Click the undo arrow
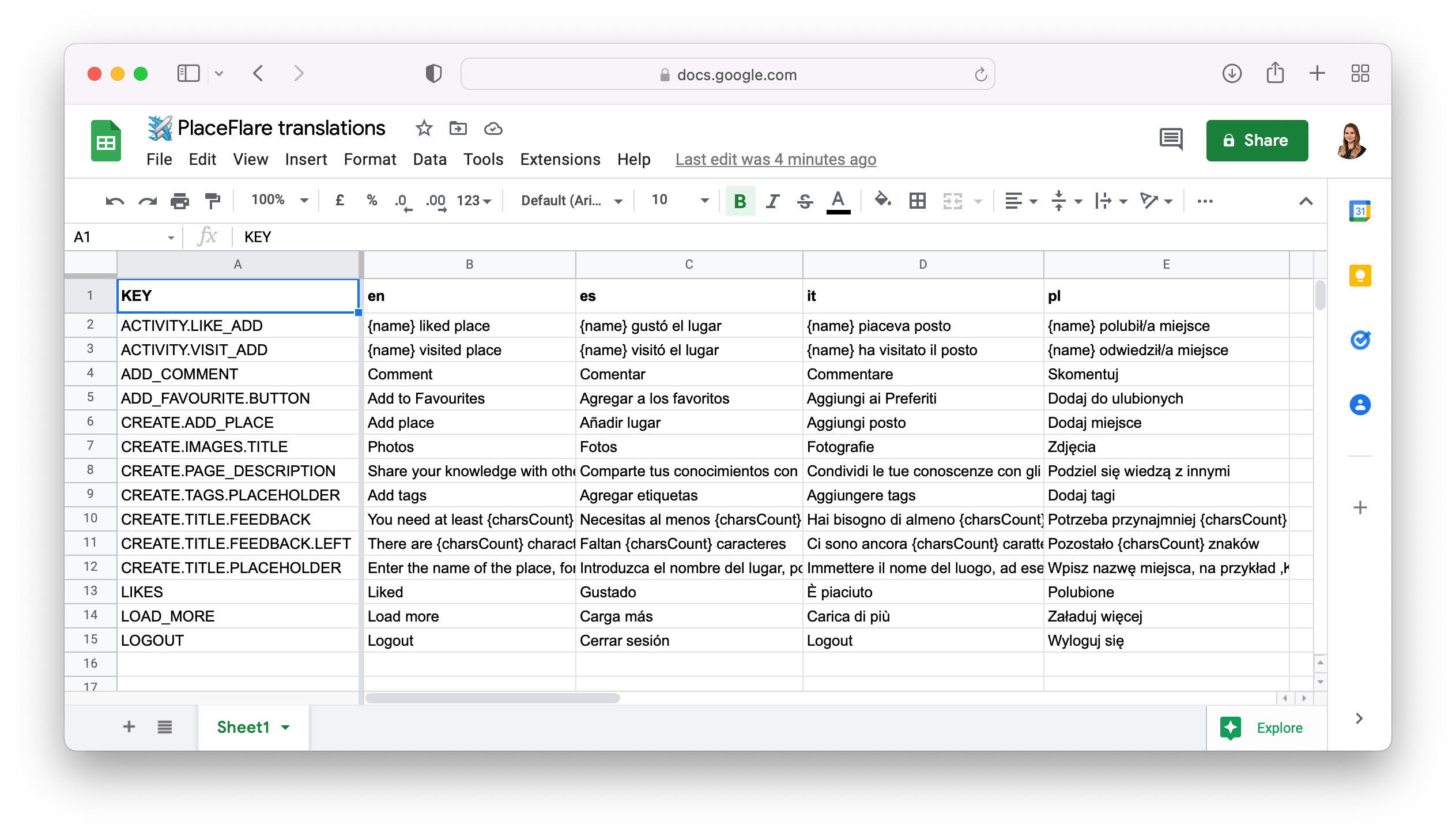The height and width of the screenshot is (836, 1456). pyautogui.click(x=115, y=201)
